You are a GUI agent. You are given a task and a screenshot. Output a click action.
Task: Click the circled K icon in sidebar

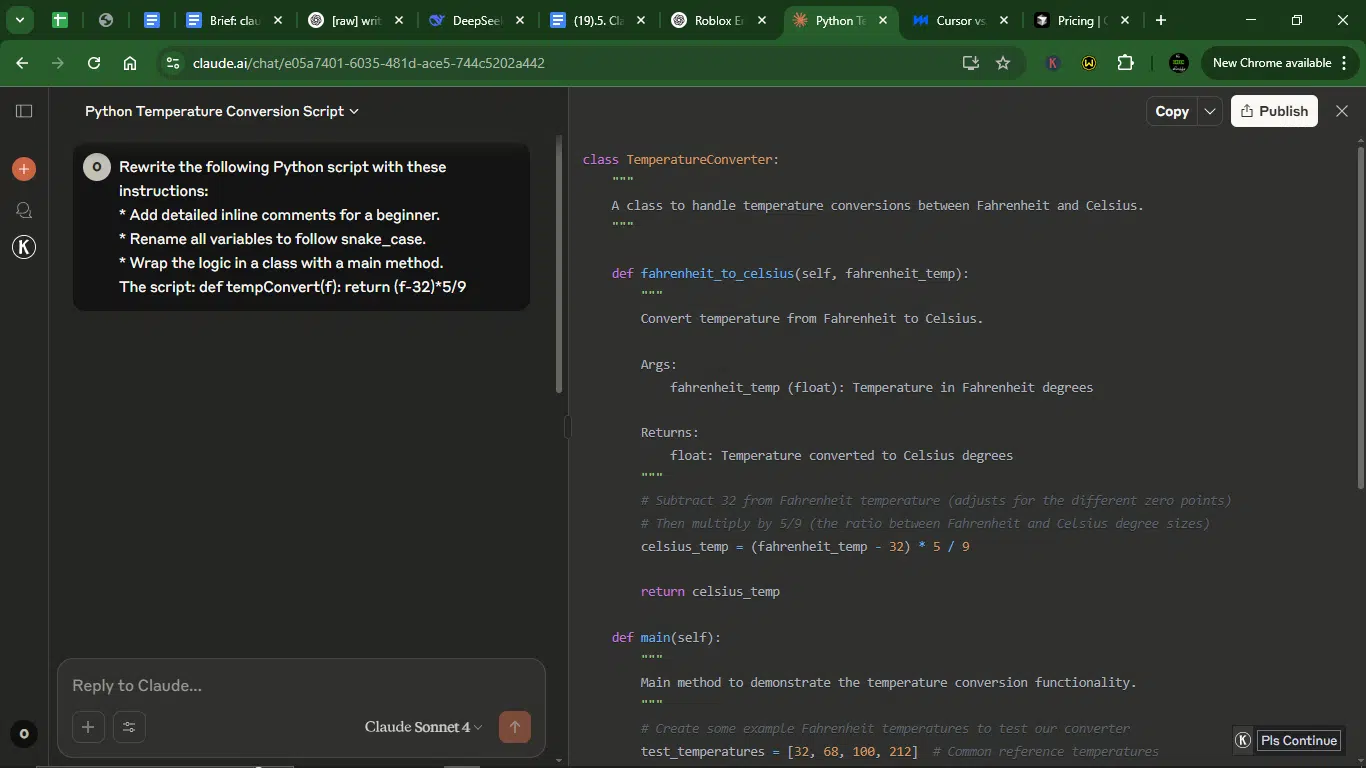(24, 247)
